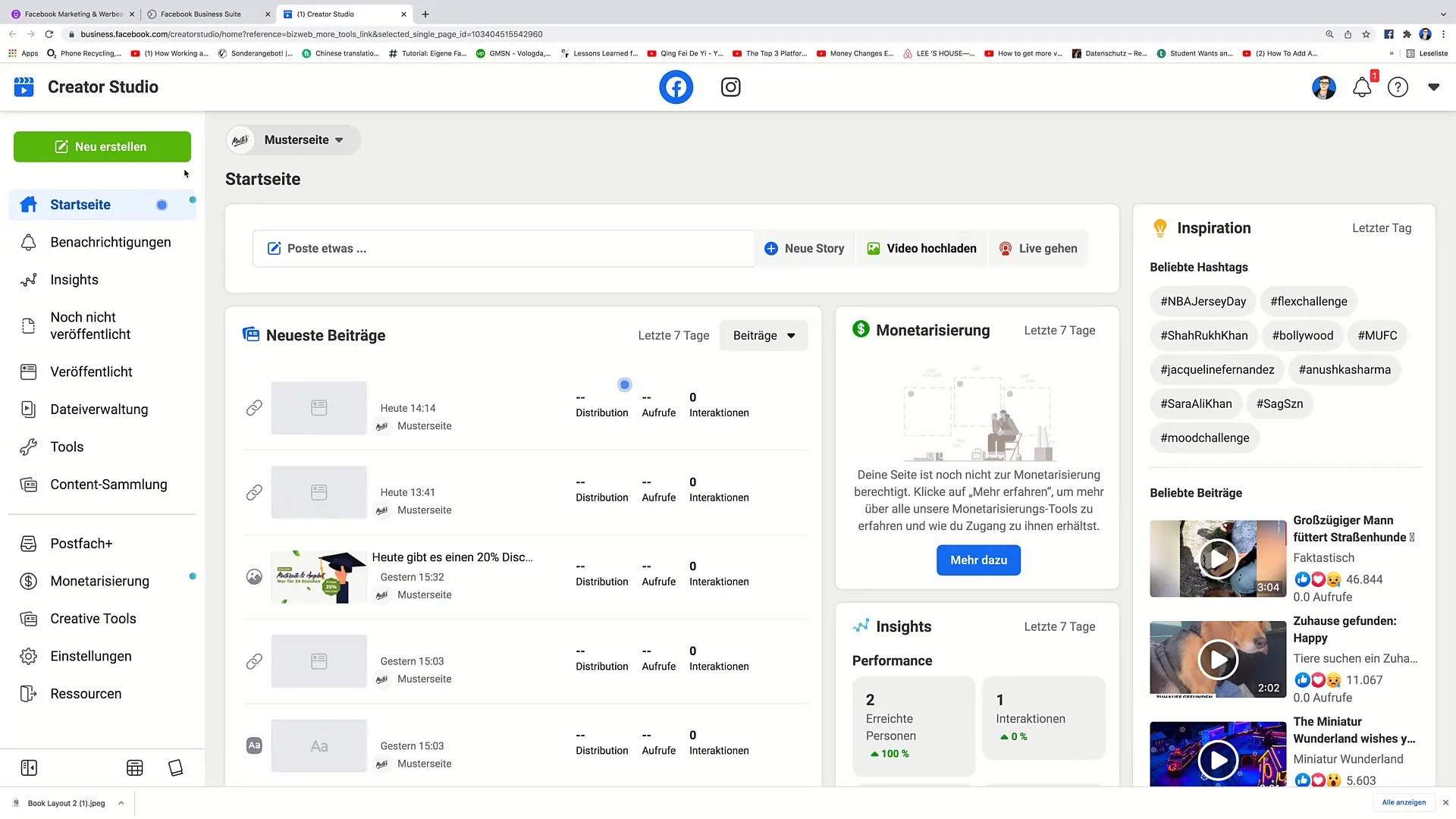Click the cards icon at sidebar bottom
The image size is (1456, 819).
coord(176,768)
